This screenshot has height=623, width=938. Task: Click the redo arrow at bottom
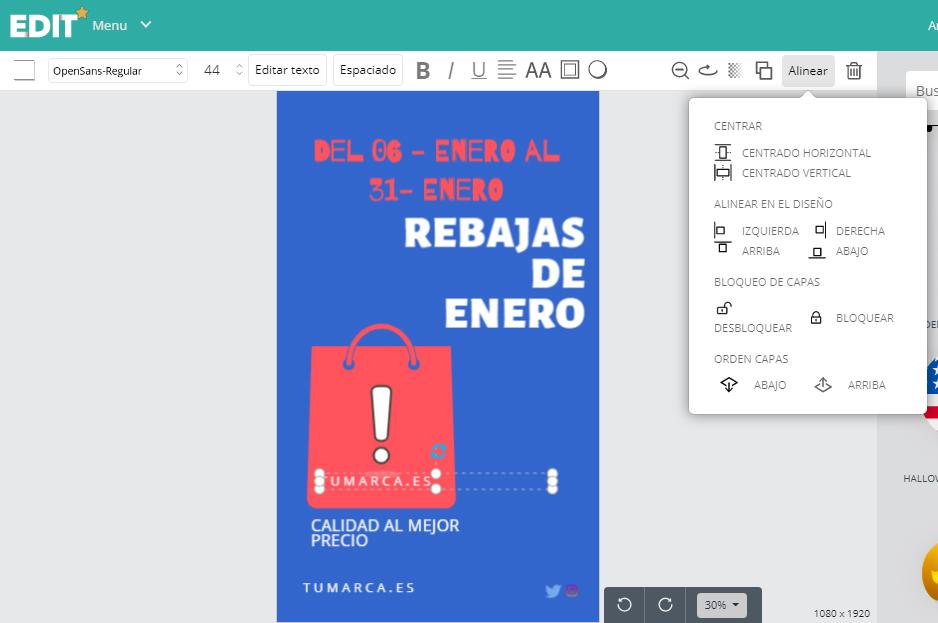click(x=665, y=605)
